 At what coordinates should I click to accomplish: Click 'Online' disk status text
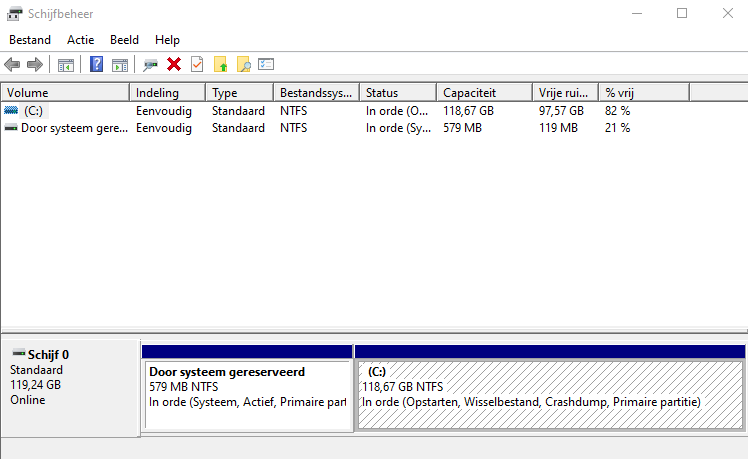click(28, 400)
